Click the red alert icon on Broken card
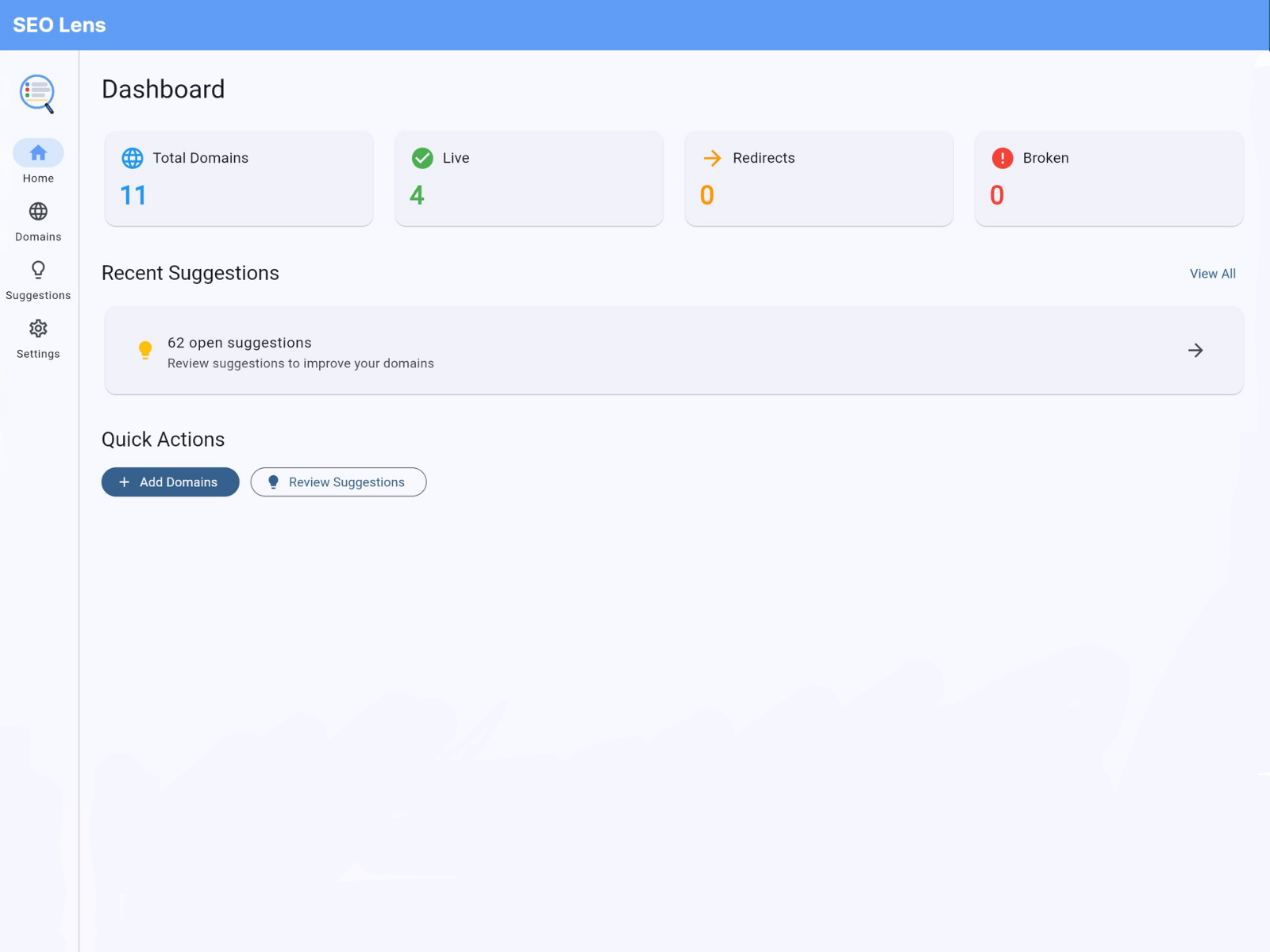The height and width of the screenshot is (952, 1270). [1002, 158]
